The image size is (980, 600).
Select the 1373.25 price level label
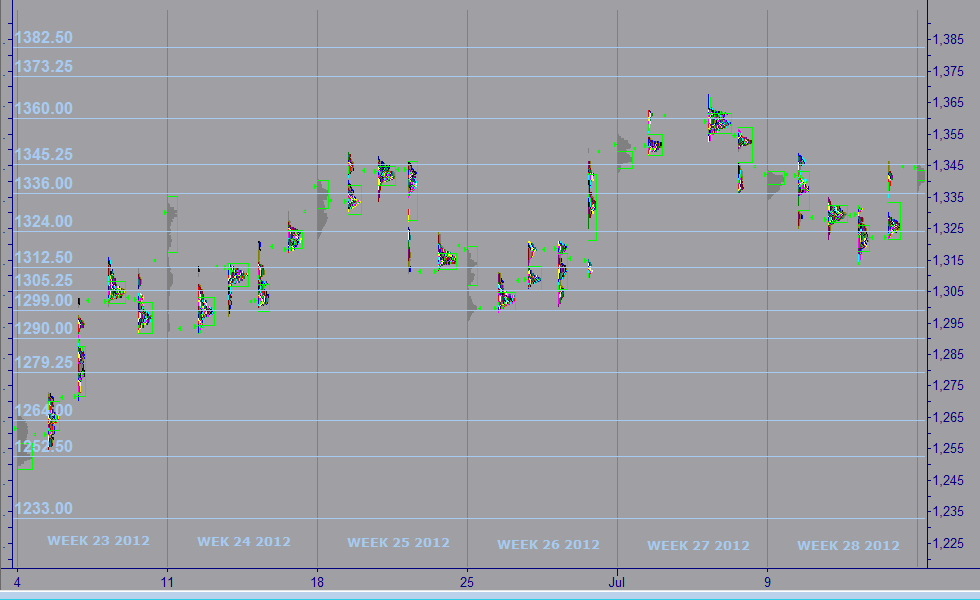pyautogui.click(x=43, y=67)
